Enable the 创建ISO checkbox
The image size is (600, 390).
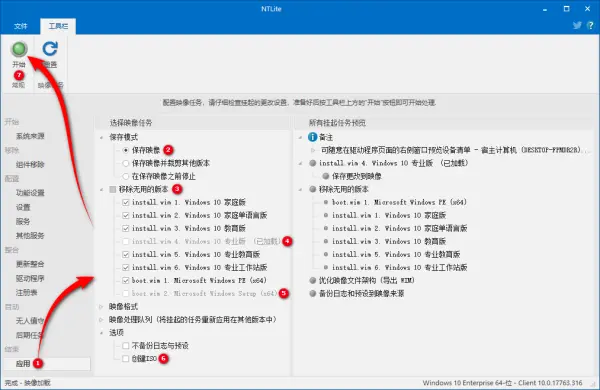(126, 359)
